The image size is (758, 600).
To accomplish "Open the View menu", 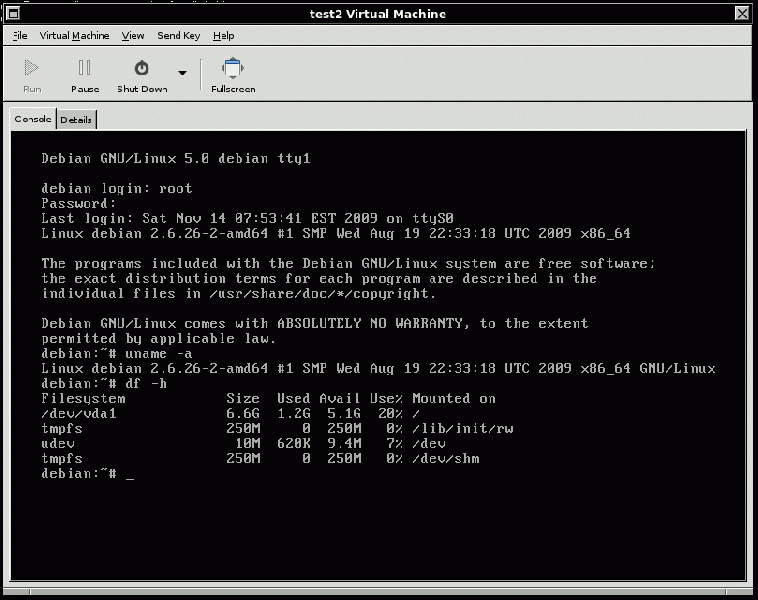I will coord(133,36).
